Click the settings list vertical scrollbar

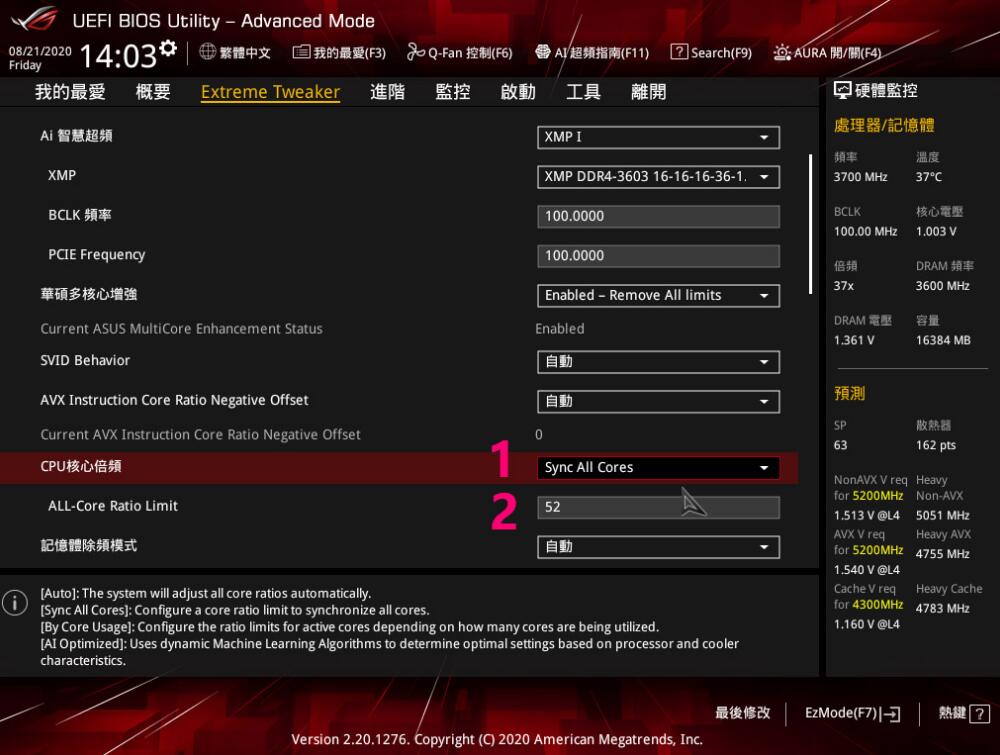click(x=811, y=223)
